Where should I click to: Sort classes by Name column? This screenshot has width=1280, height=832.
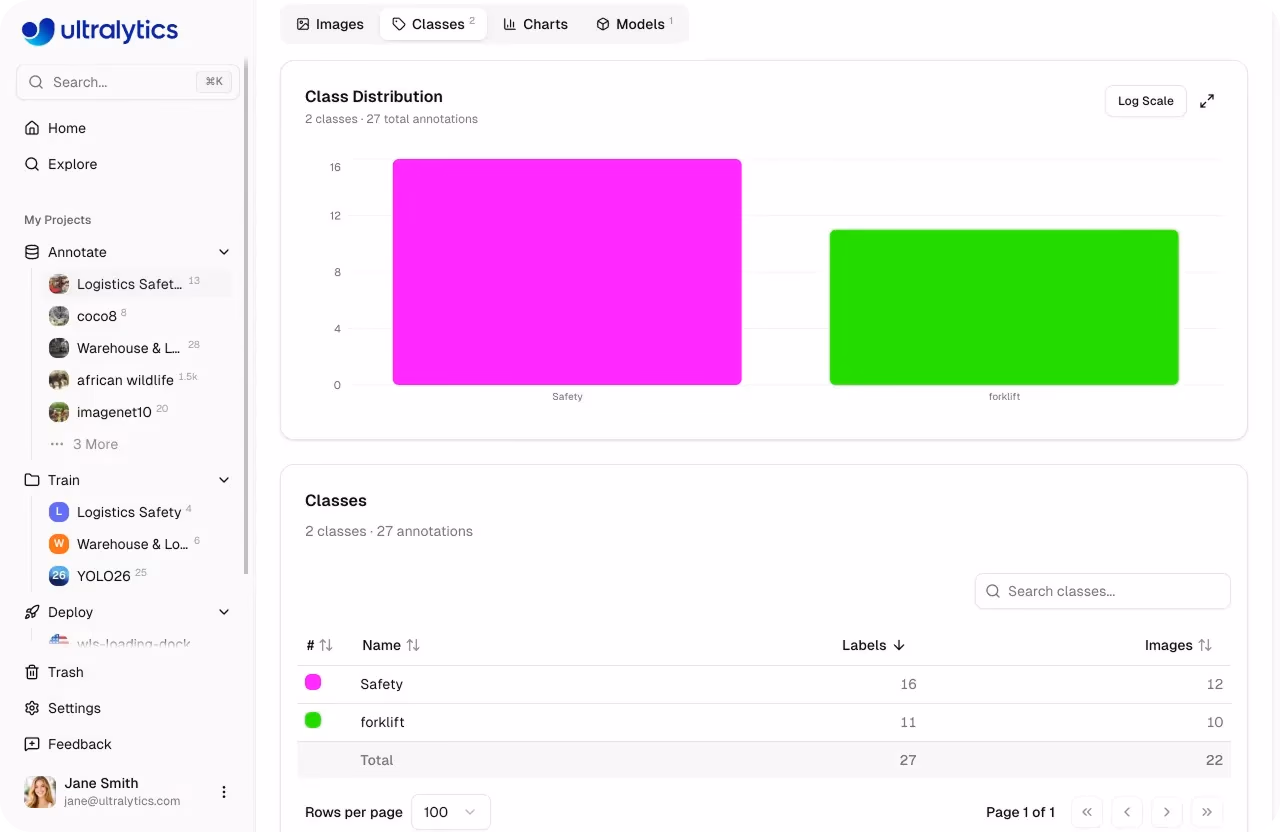click(391, 646)
